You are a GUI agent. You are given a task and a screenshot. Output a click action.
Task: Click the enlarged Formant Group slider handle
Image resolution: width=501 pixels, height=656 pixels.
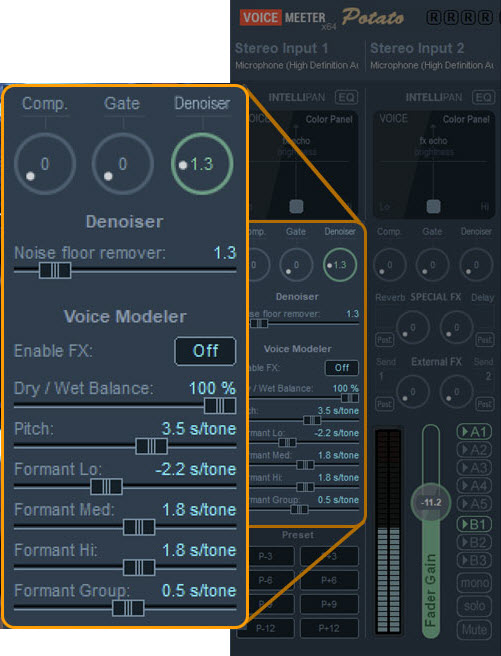tap(128, 608)
